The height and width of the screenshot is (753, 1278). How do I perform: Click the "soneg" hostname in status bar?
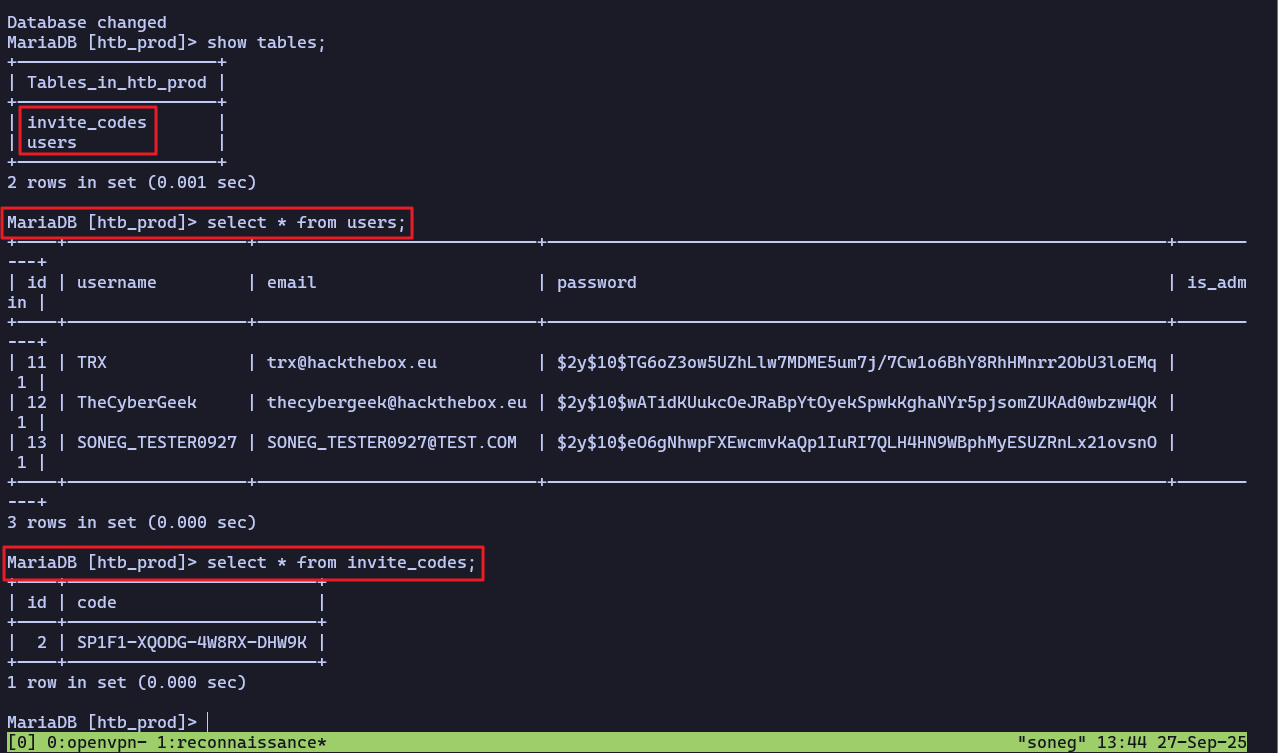click(1051, 743)
